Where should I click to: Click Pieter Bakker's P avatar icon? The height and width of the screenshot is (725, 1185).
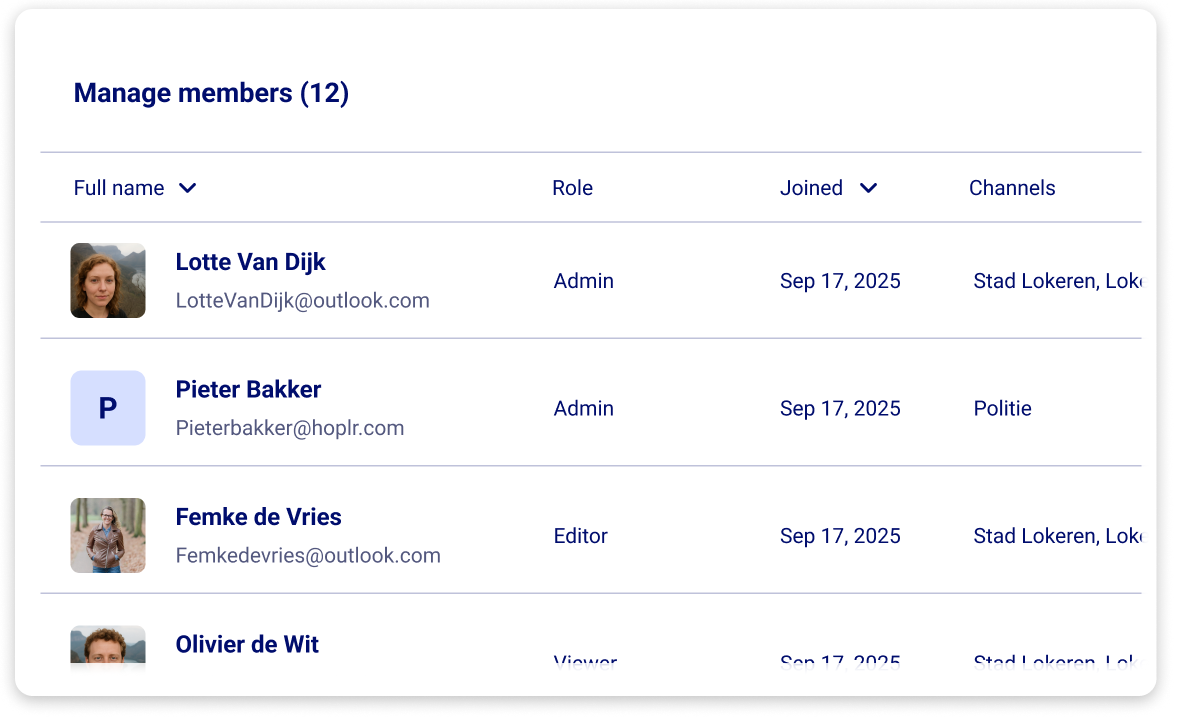pos(108,408)
